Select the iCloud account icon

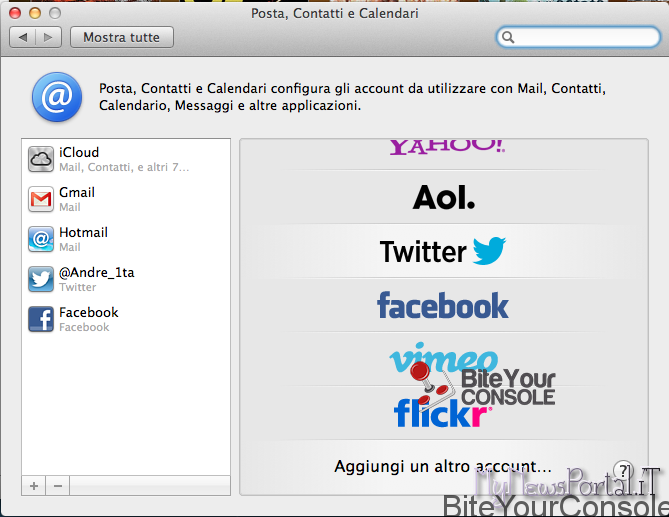pos(41,159)
